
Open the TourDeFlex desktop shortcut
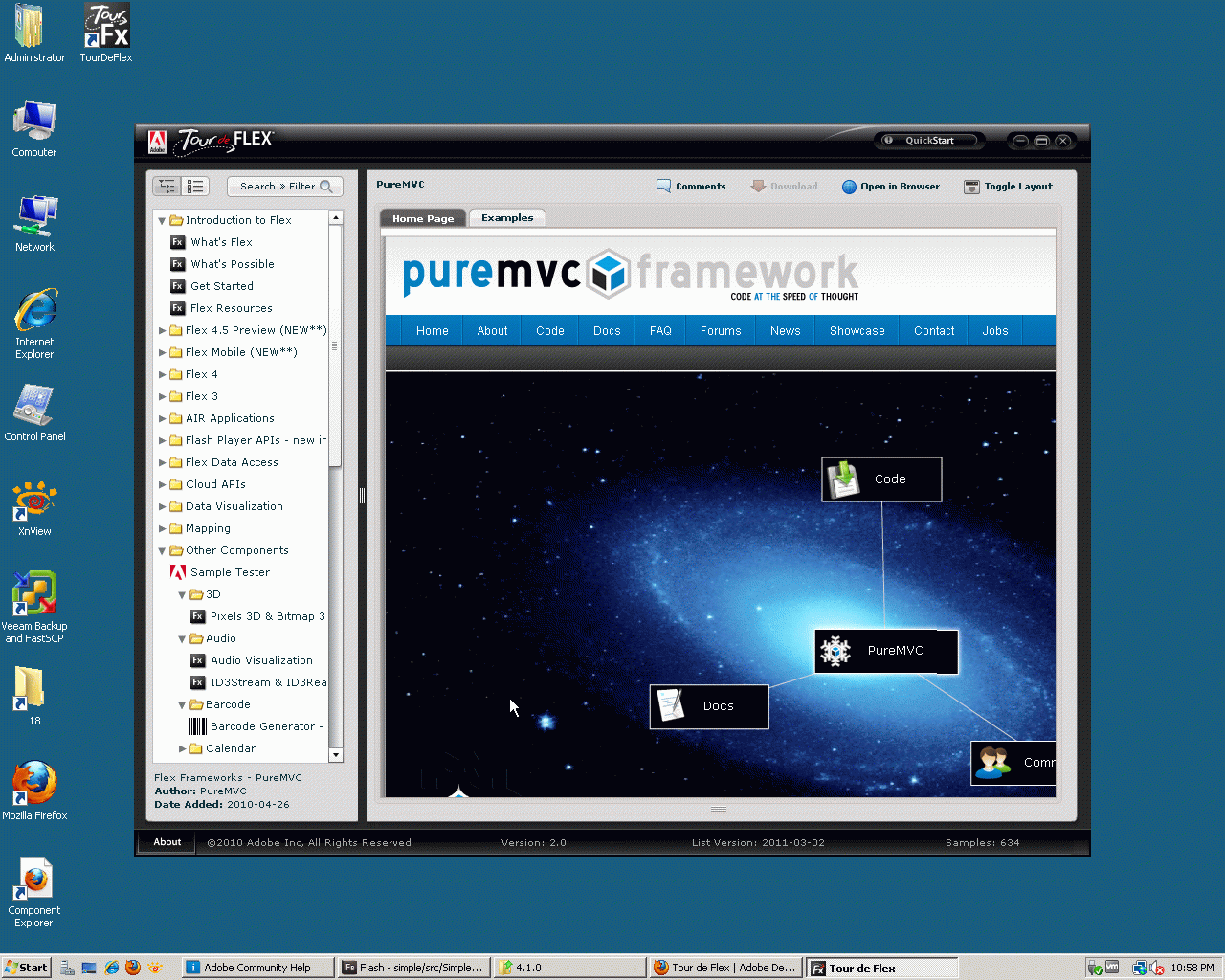pyautogui.click(x=105, y=33)
